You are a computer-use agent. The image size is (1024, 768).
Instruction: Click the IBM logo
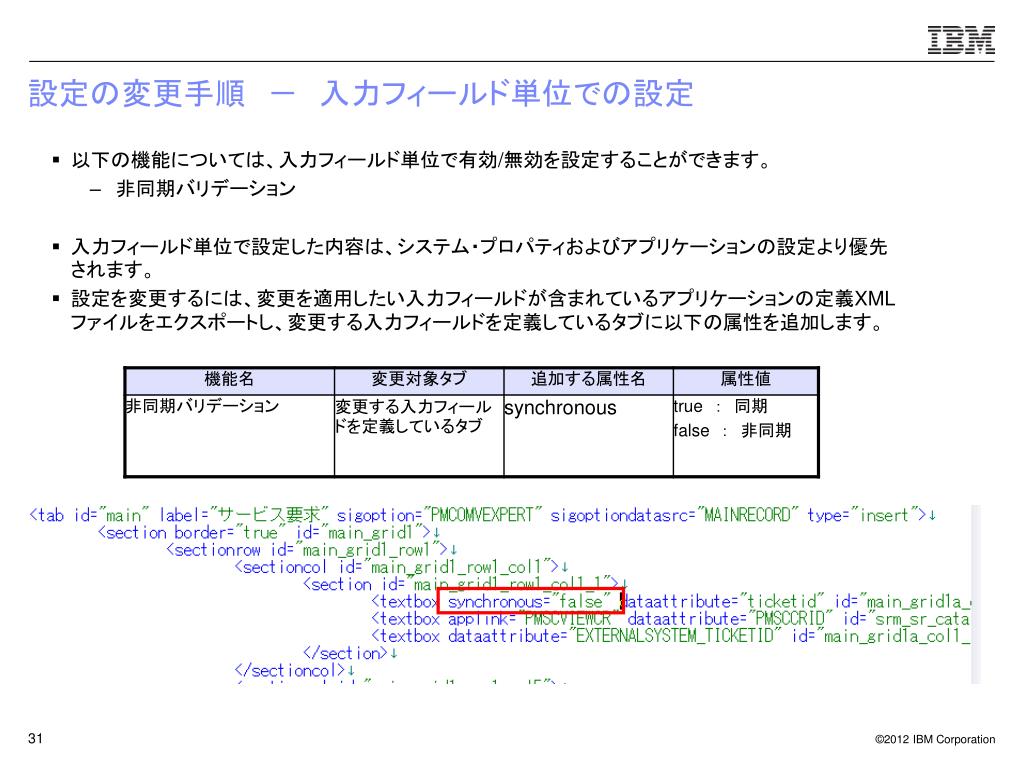coord(961,40)
